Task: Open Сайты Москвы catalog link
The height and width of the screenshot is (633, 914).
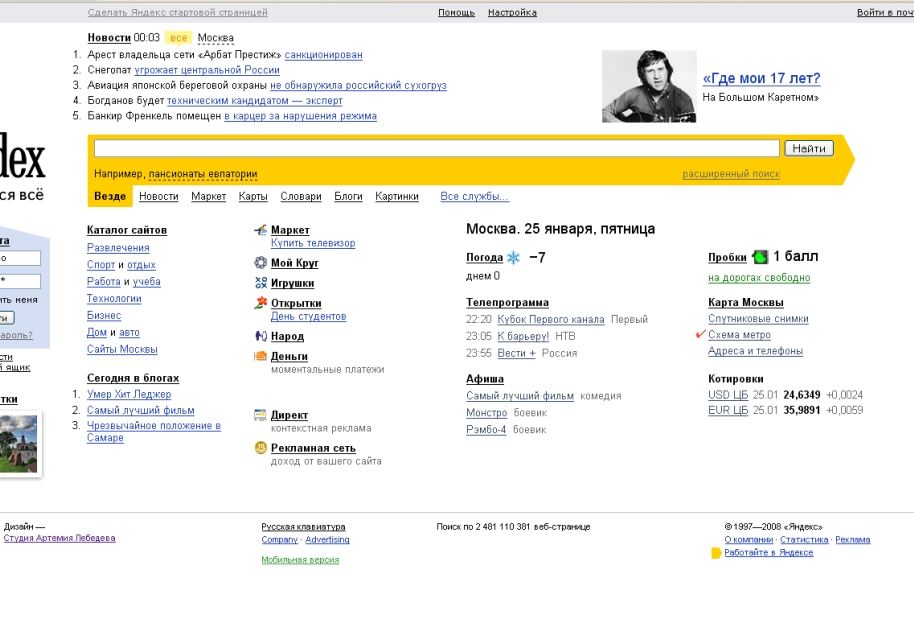Action: 122,349
